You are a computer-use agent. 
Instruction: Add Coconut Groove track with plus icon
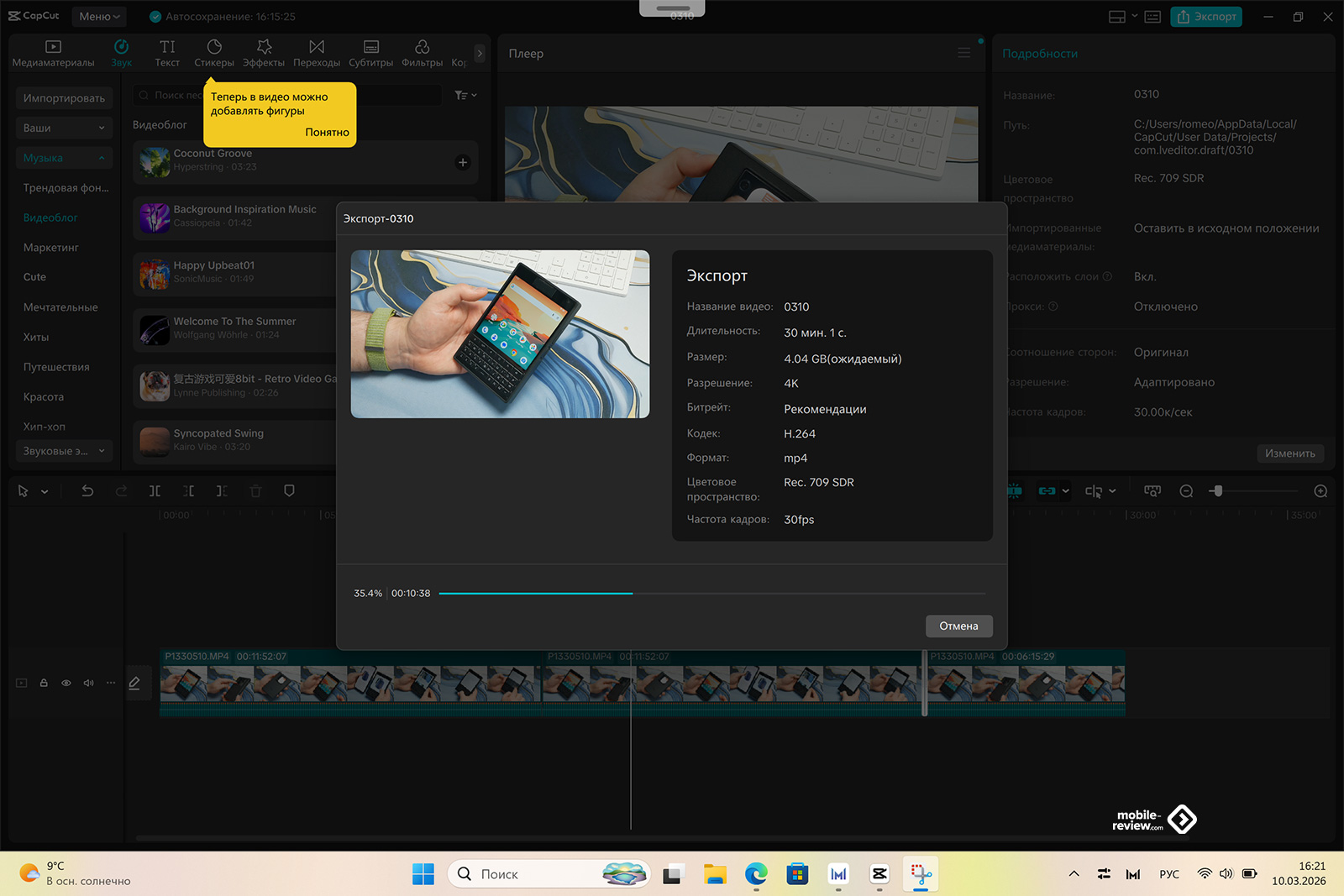pos(463,163)
